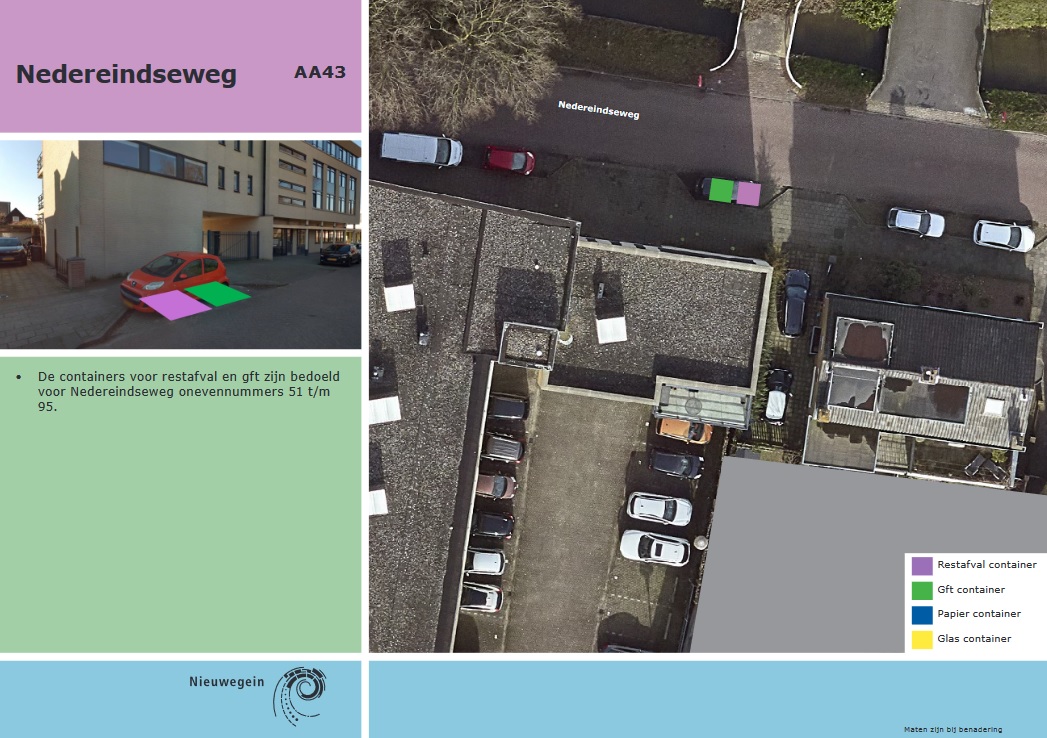1047x738 pixels.
Task: Click the purple container marker in street photo
Action: point(175,305)
